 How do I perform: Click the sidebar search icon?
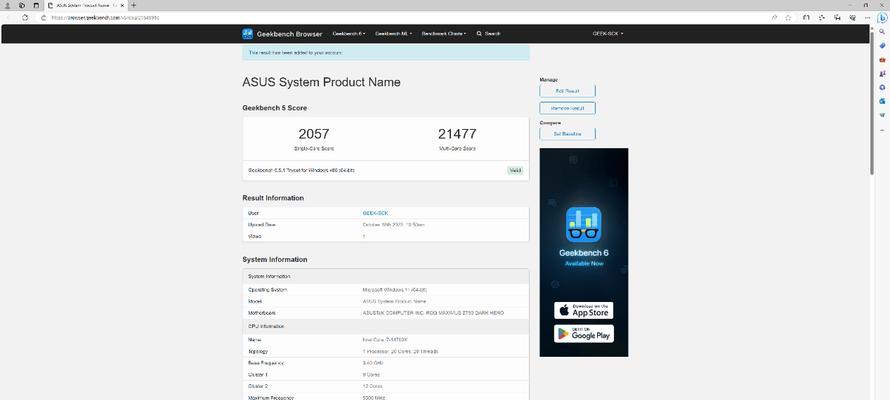(882, 32)
